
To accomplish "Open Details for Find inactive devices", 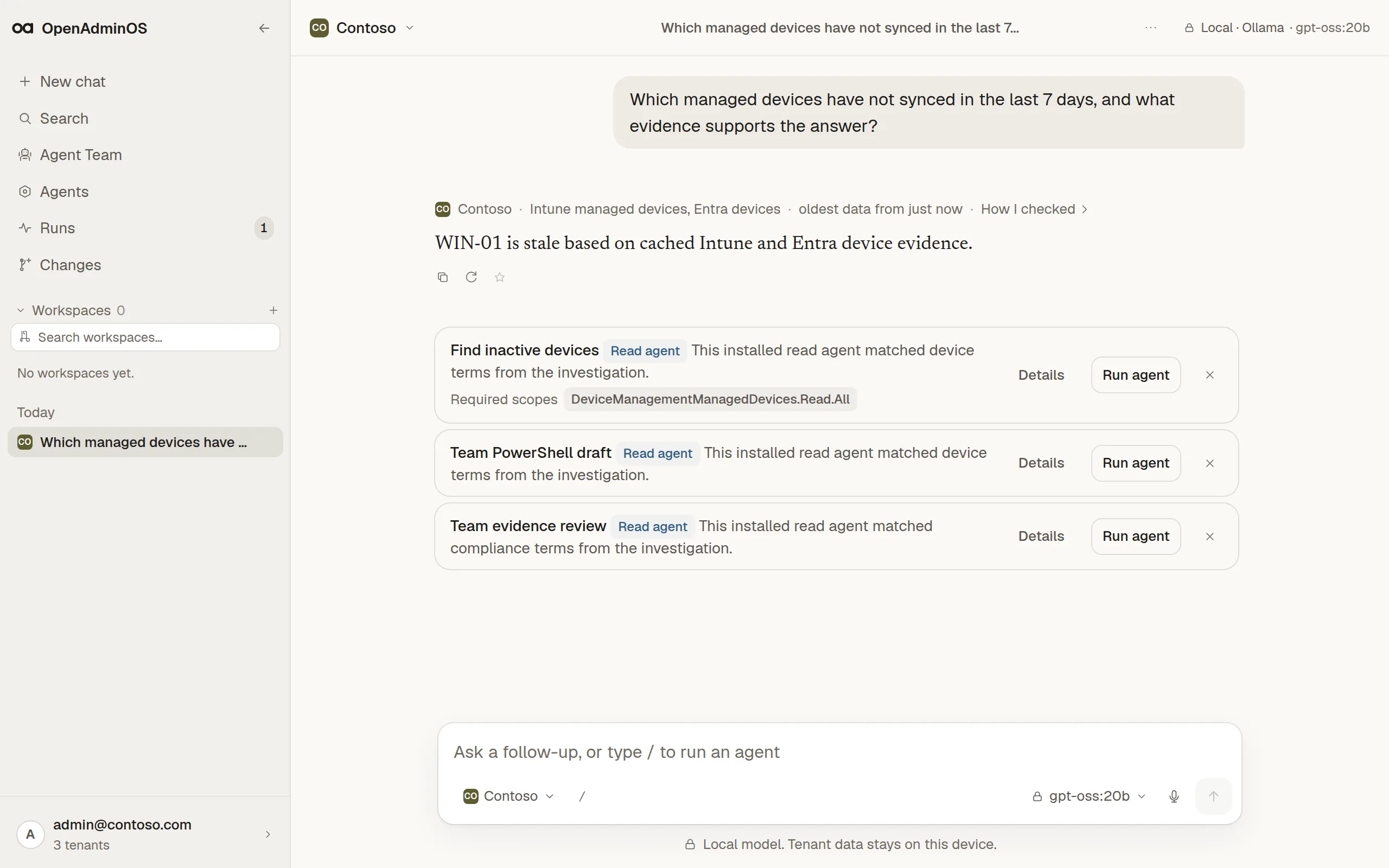I will [1041, 375].
